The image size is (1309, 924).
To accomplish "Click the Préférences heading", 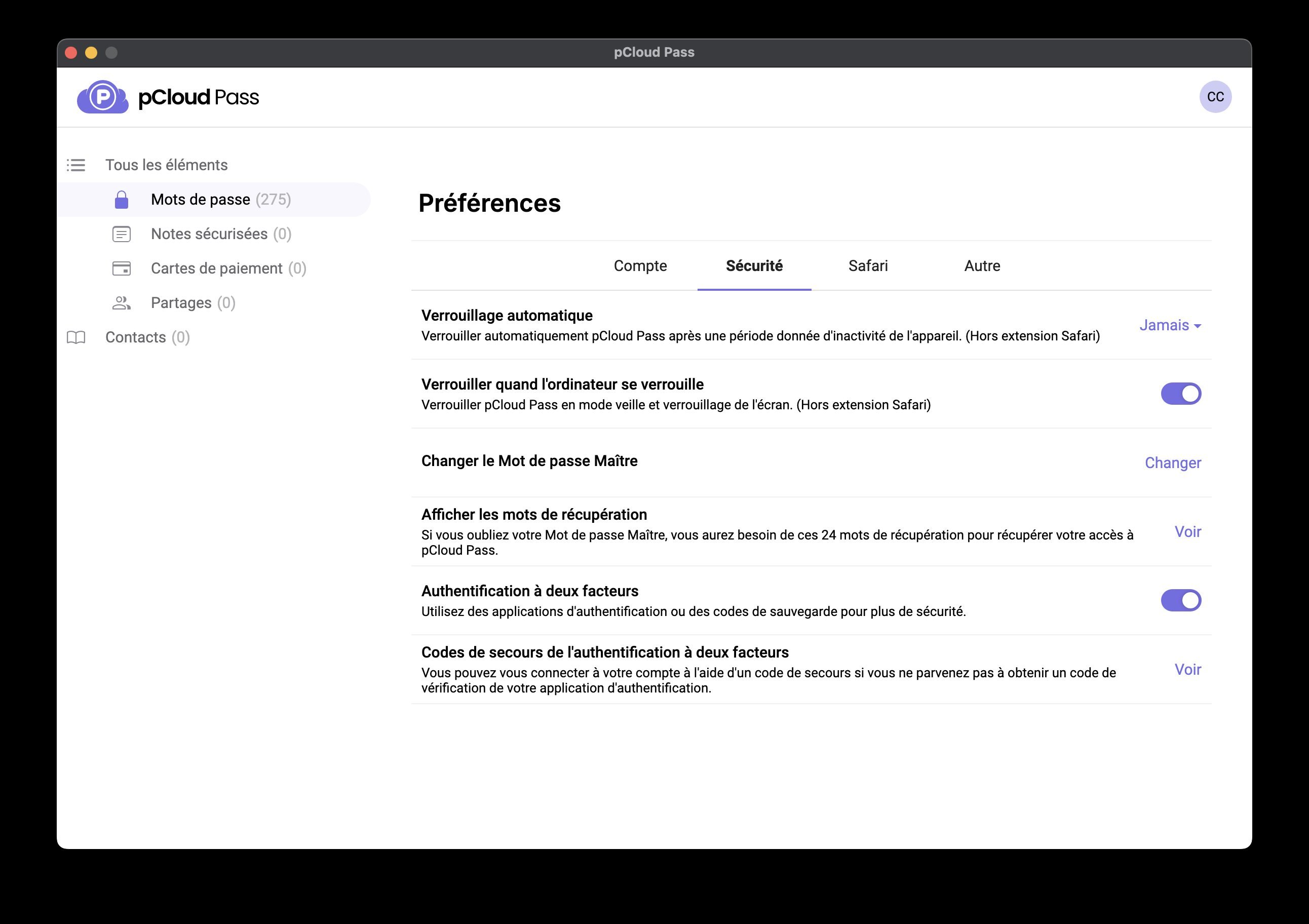I will pos(490,204).
